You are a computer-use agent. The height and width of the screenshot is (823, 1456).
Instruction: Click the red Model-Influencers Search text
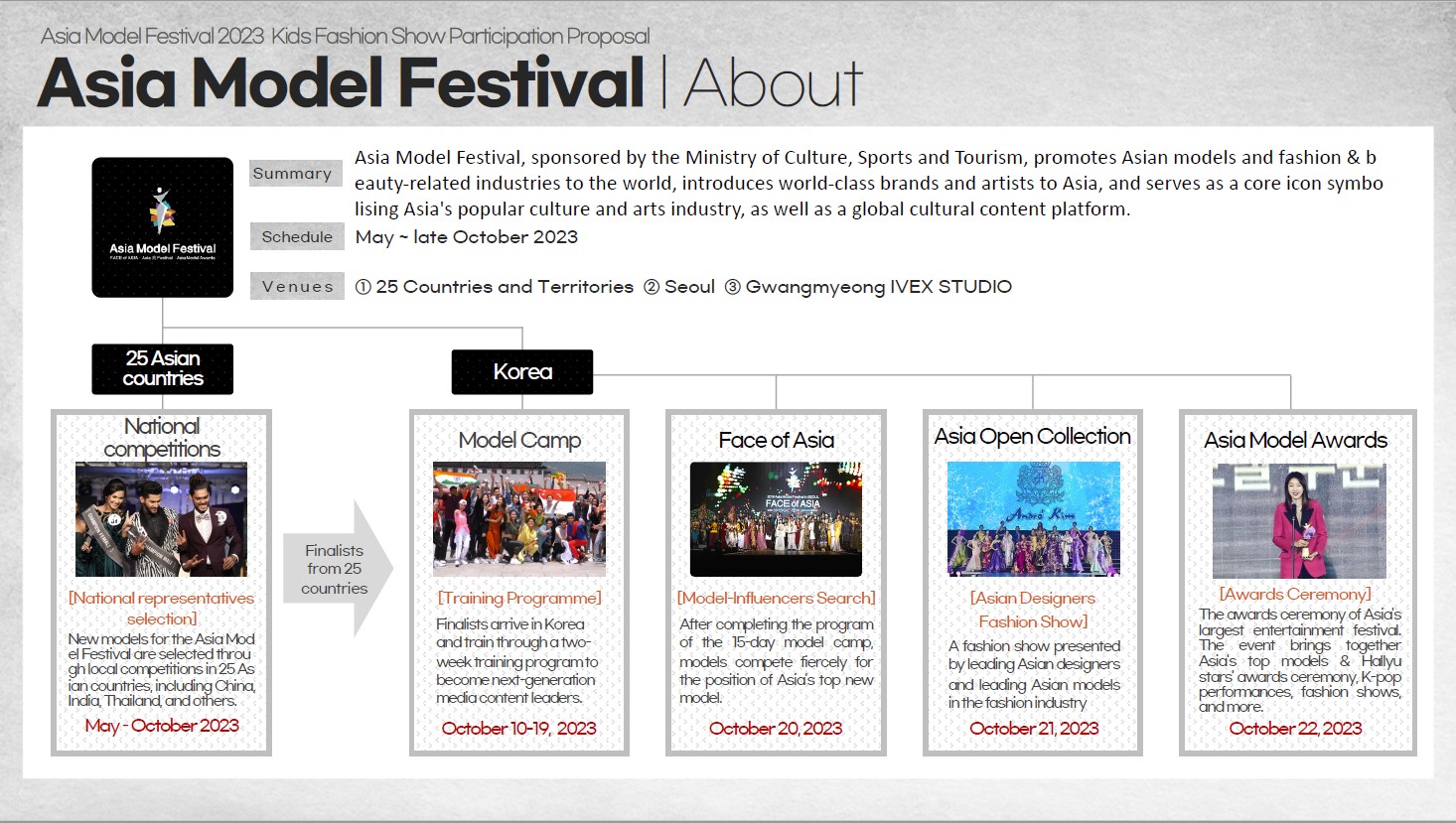(776, 599)
